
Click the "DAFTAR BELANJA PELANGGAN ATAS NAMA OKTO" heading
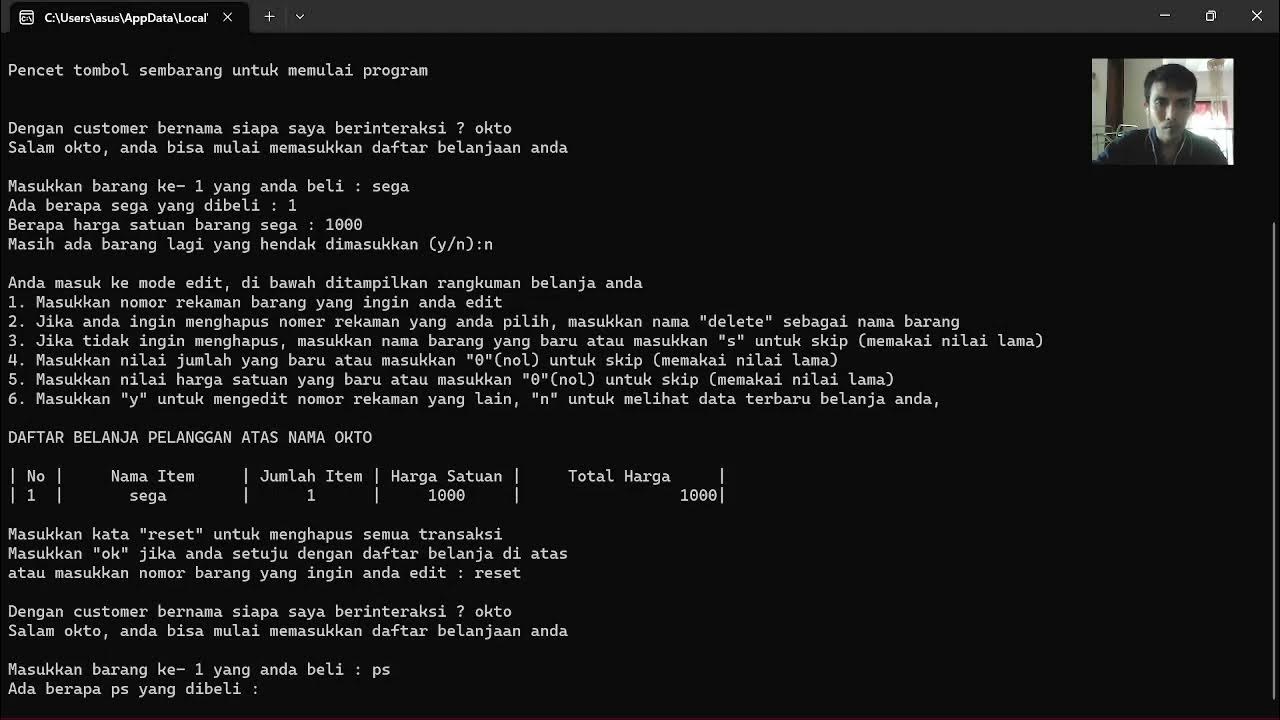pyautogui.click(x=190, y=438)
